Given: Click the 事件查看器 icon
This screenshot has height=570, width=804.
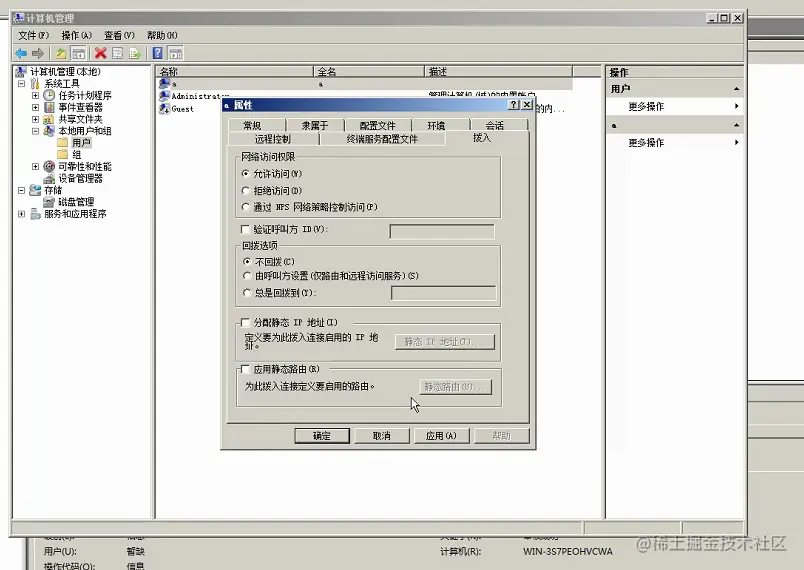Looking at the screenshot, I should coord(49,107).
